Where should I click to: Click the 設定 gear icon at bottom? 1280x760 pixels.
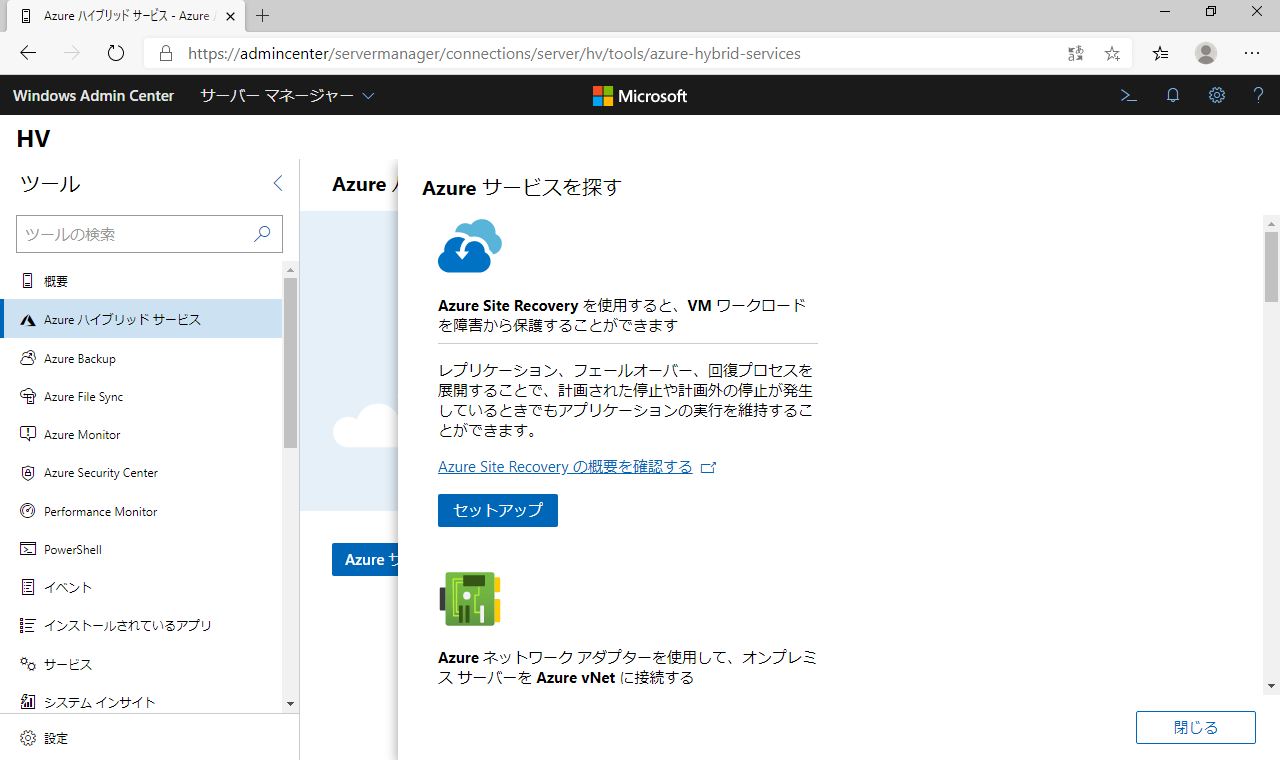click(27, 738)
